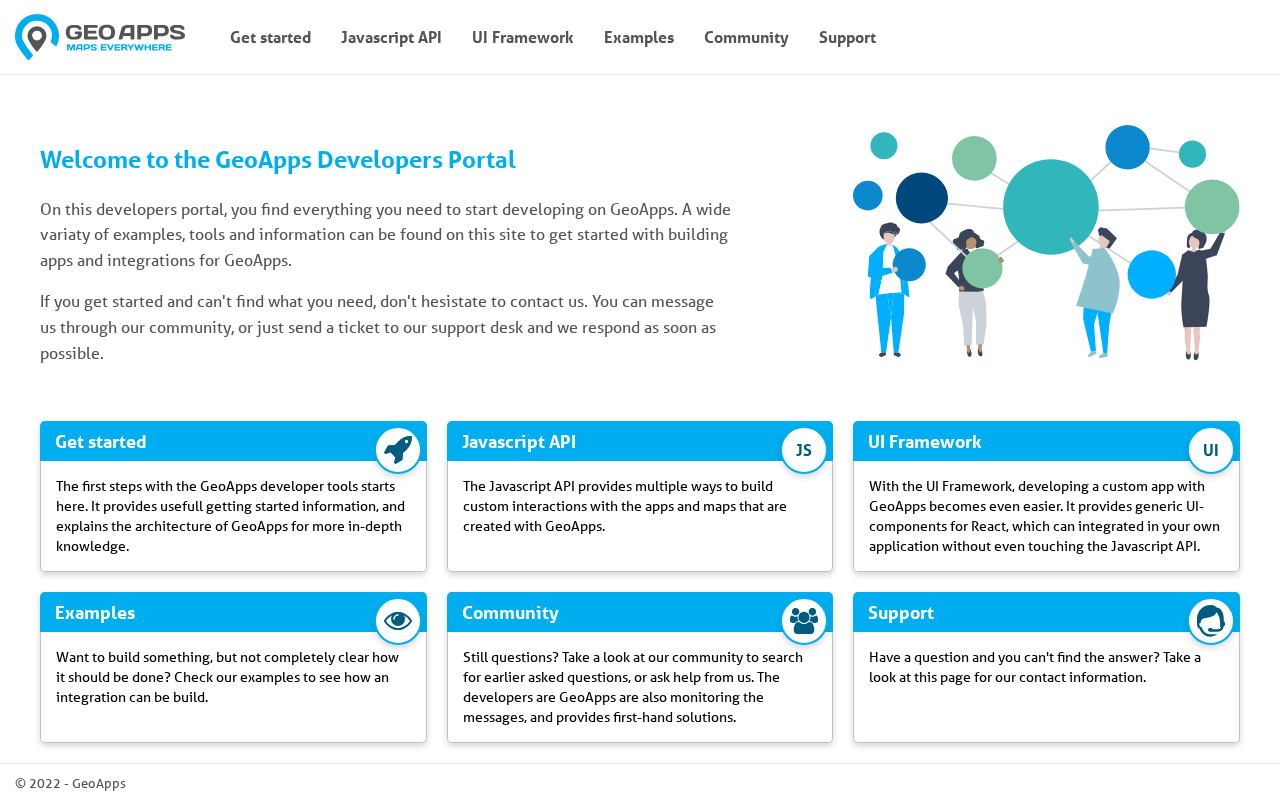The width and height of the screenshot is (1280, 800).
Task: Open the Javascript API card heading
Action: (x=519, y=442)
